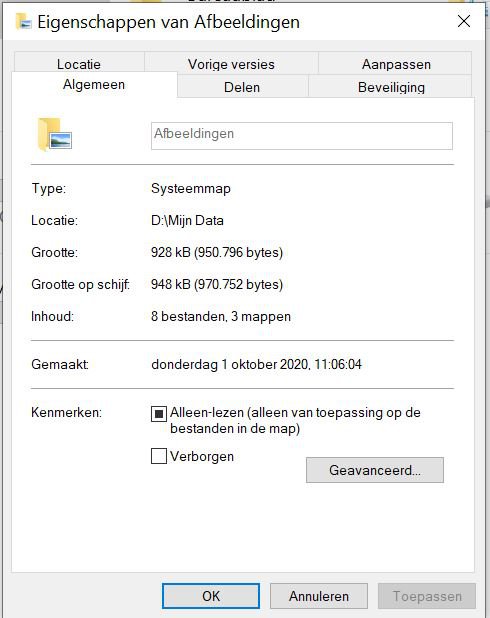This screenshot has height=618, width=490.
Task: Toggle the Alleen-lezen checkbox
Action: [x=158, y=414]
